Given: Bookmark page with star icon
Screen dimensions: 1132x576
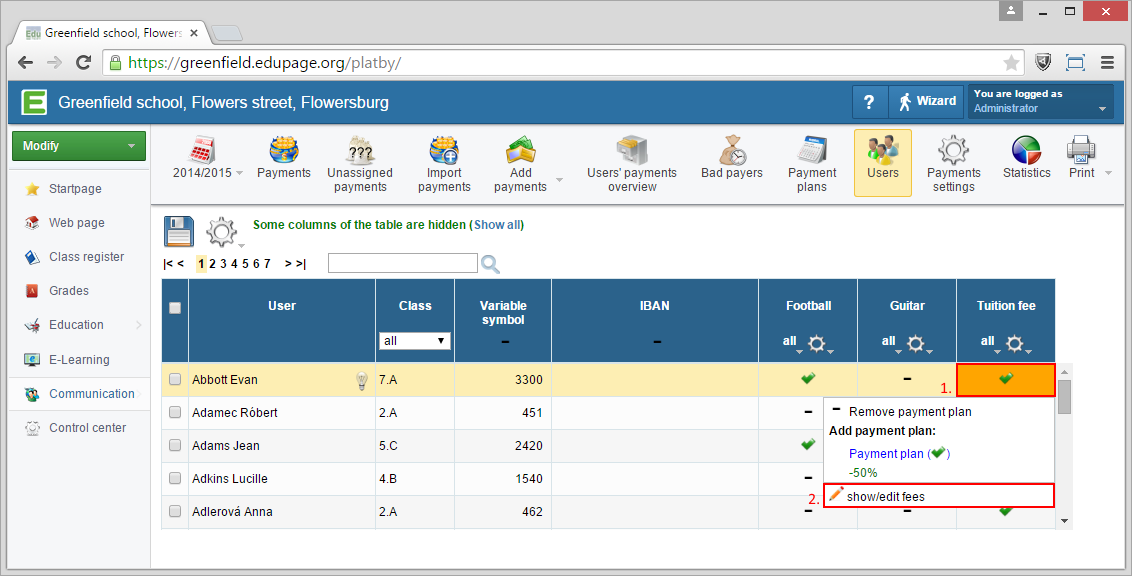Looking at the screenshot, I should pos(1011,63).
